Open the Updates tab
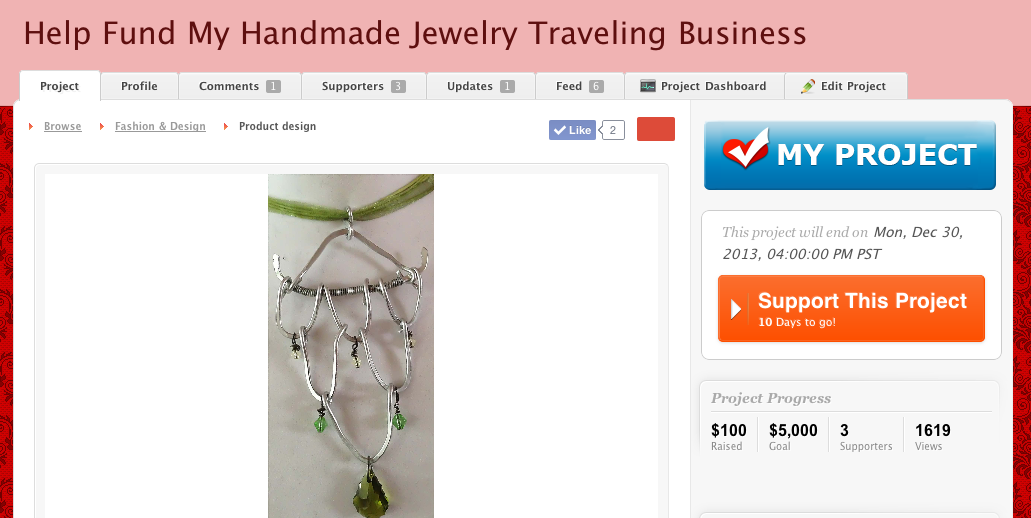 481,86
